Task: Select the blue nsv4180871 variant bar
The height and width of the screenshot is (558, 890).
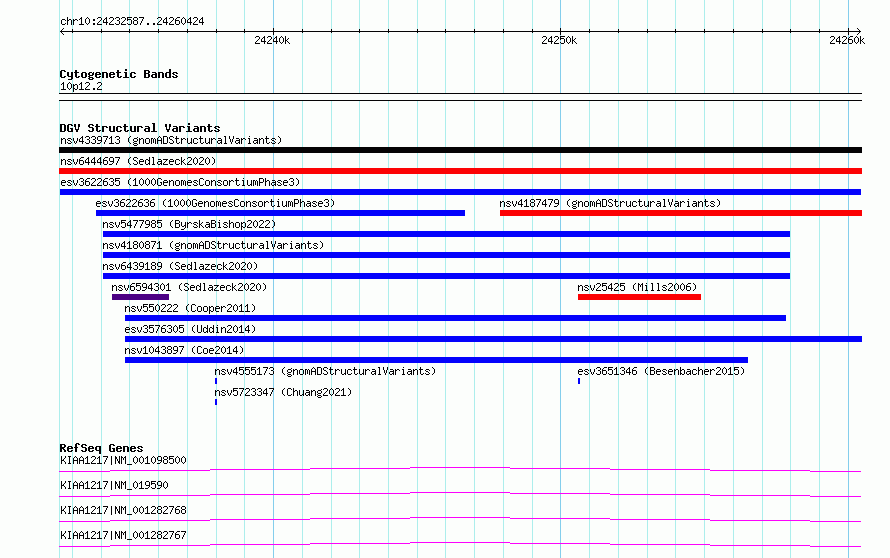Action: pyautogui.click(x=446, y=255)
